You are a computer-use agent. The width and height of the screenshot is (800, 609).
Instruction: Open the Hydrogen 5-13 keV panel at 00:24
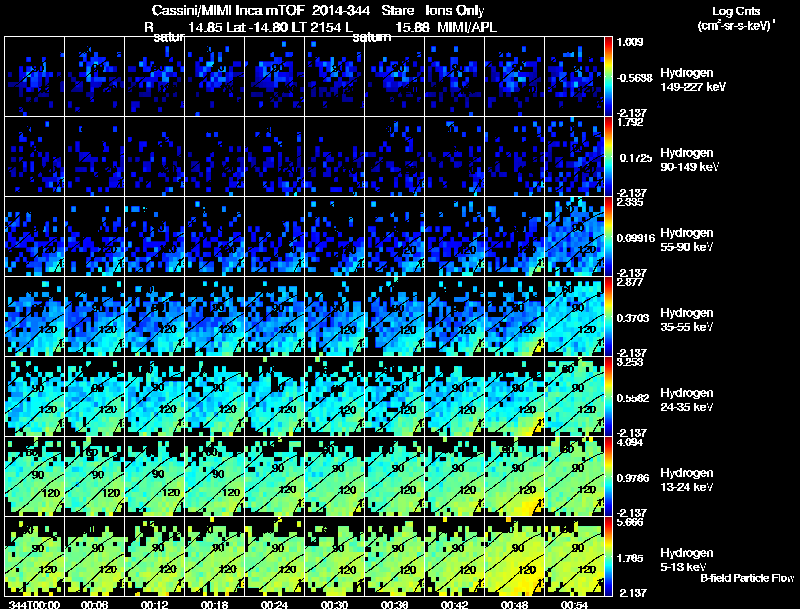coord(274,557)
